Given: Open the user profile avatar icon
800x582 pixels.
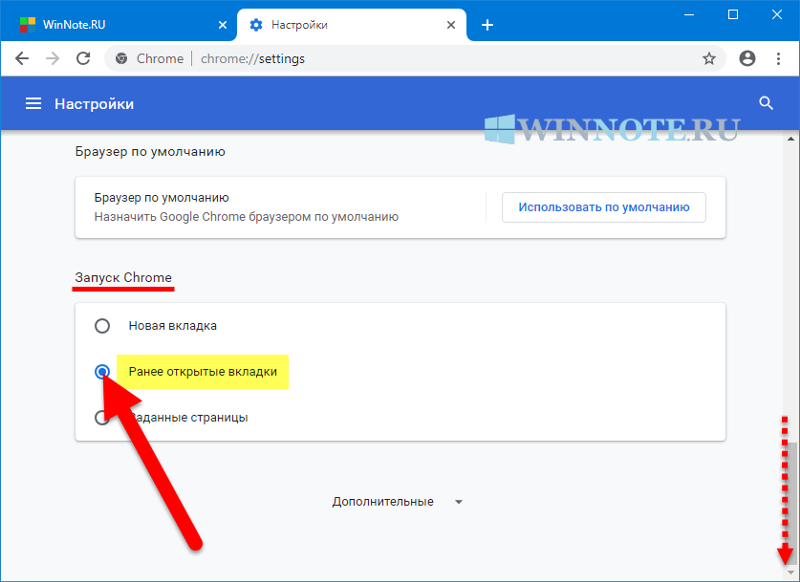Looking at the screenshot, I should 746,59.
